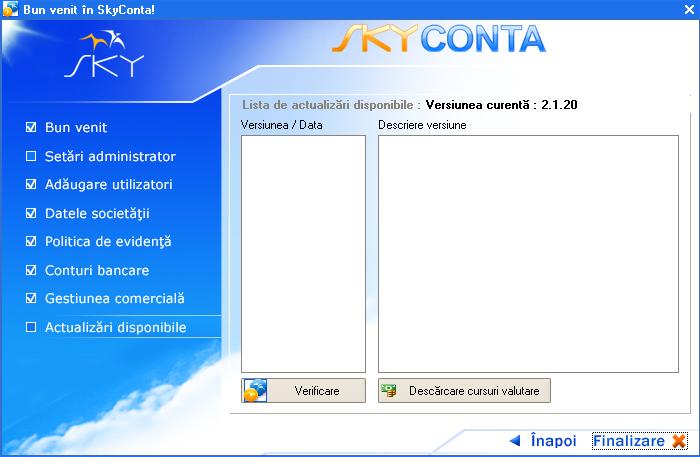Go back with Înapoi link
This screenshot has height=457, width=700.
pyautogui.click(x=553, y=441)
